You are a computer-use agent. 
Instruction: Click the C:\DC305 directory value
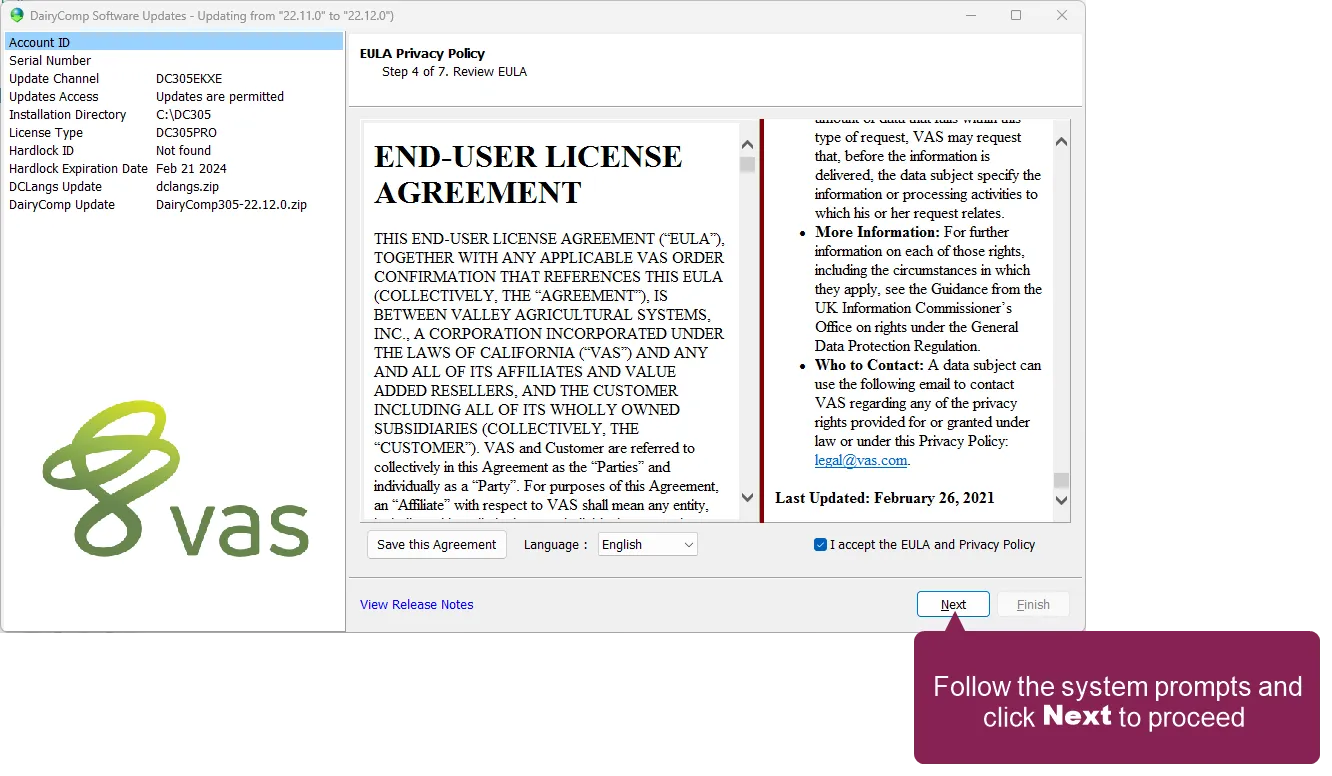[x=183, y=115]
